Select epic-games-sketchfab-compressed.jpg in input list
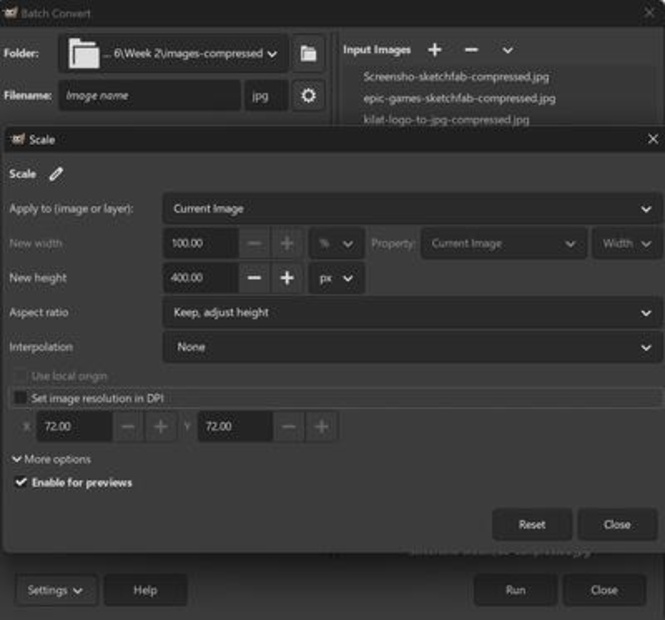This screenshot has width=665, height=620. (459, 98)
